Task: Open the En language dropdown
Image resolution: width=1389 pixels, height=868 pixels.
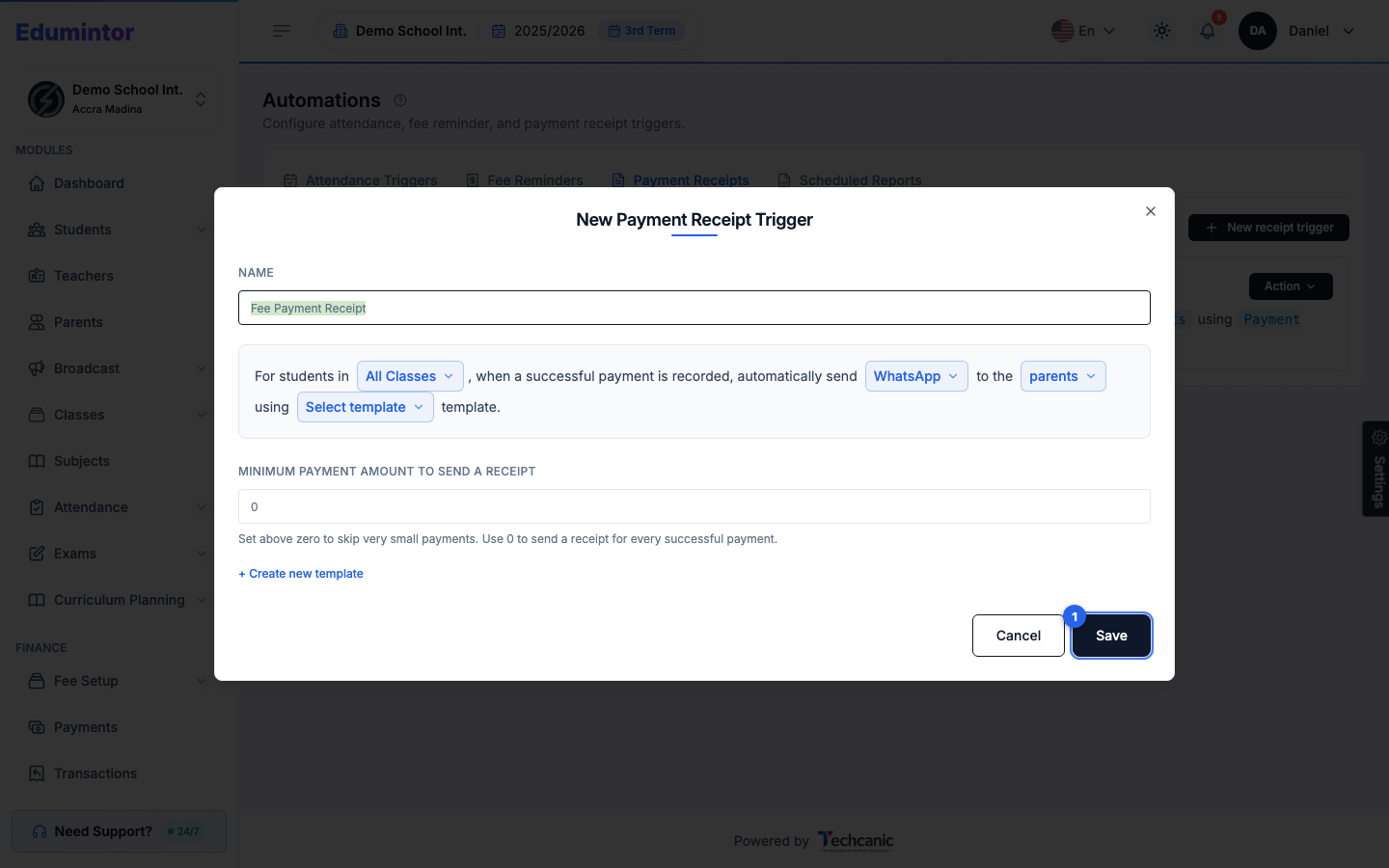Action: [1083, 31]
